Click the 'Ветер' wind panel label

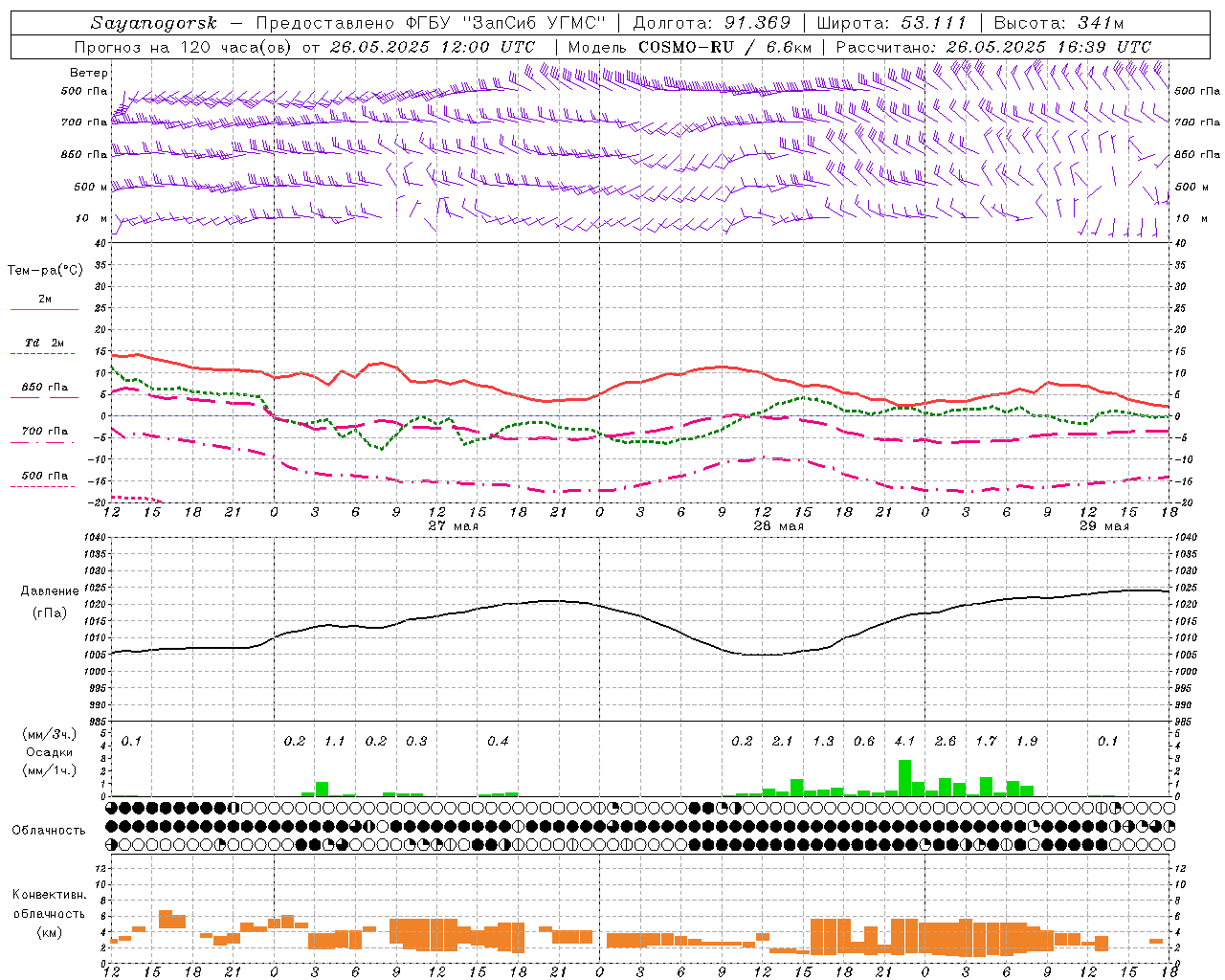coord(89,73)
